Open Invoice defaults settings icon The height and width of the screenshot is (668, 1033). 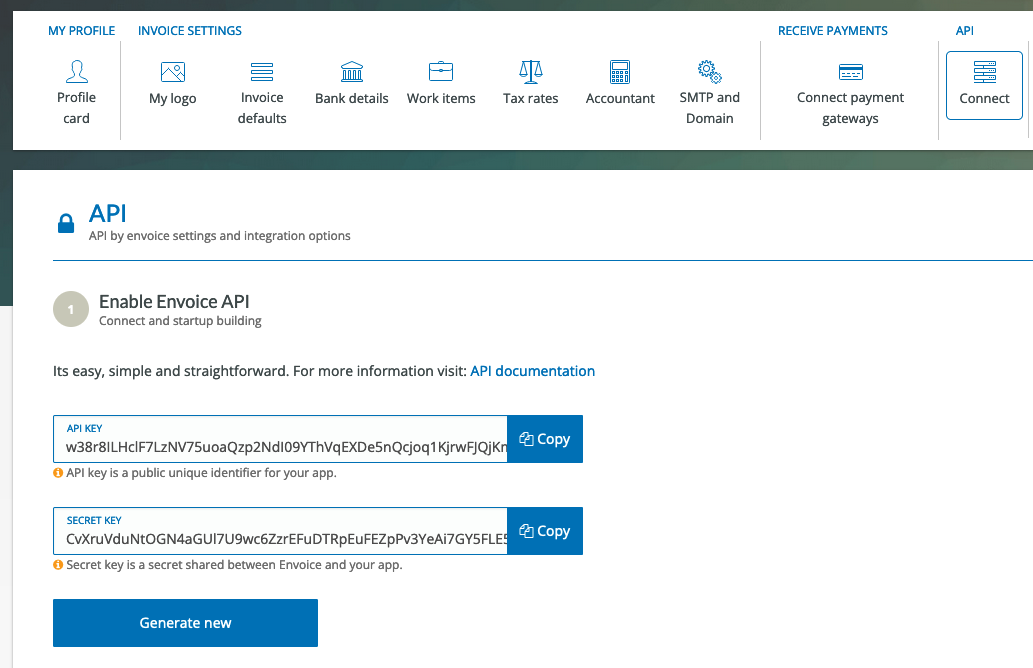click(262, 72)
